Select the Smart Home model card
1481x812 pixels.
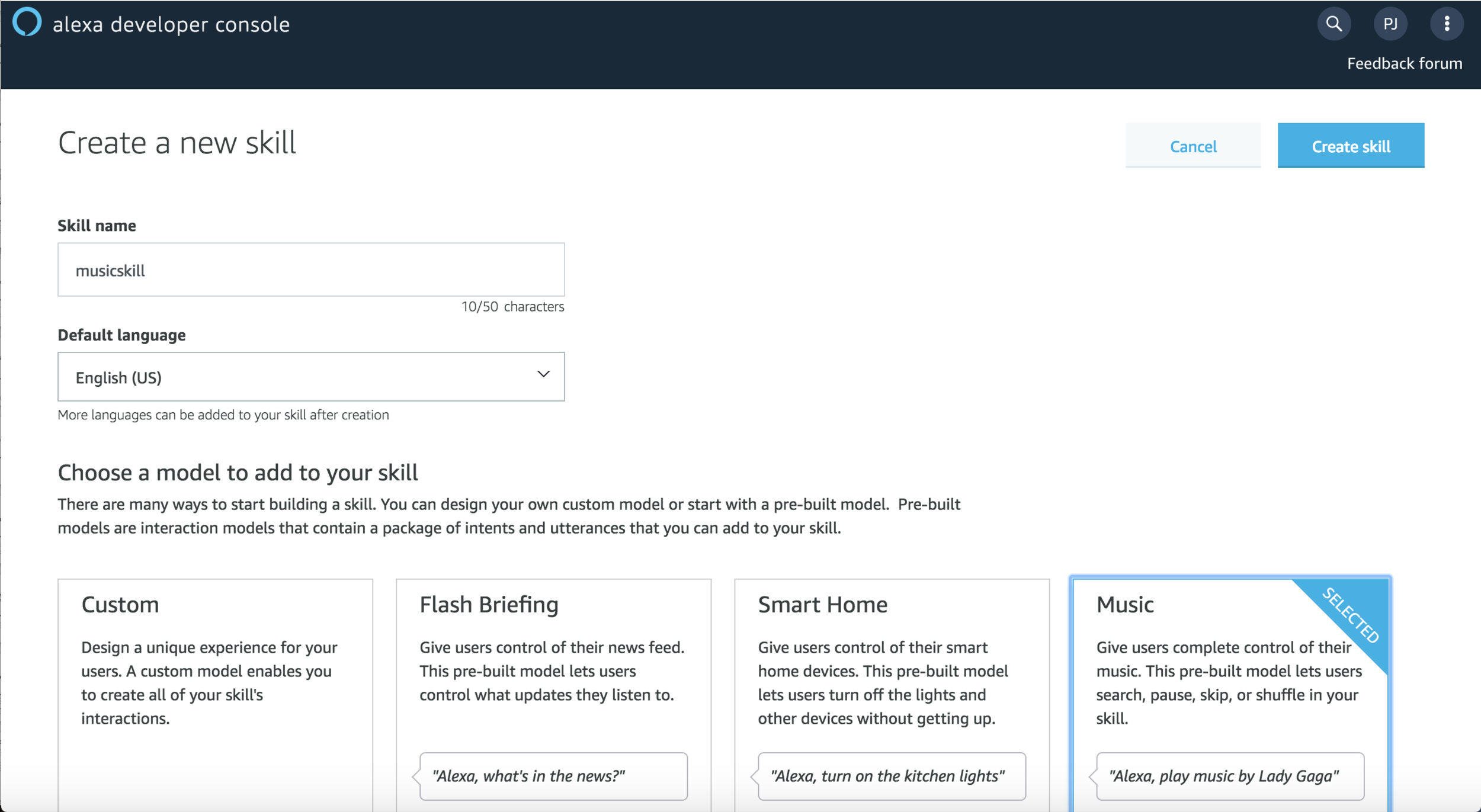pyautogui.click(x=892, y=681)
